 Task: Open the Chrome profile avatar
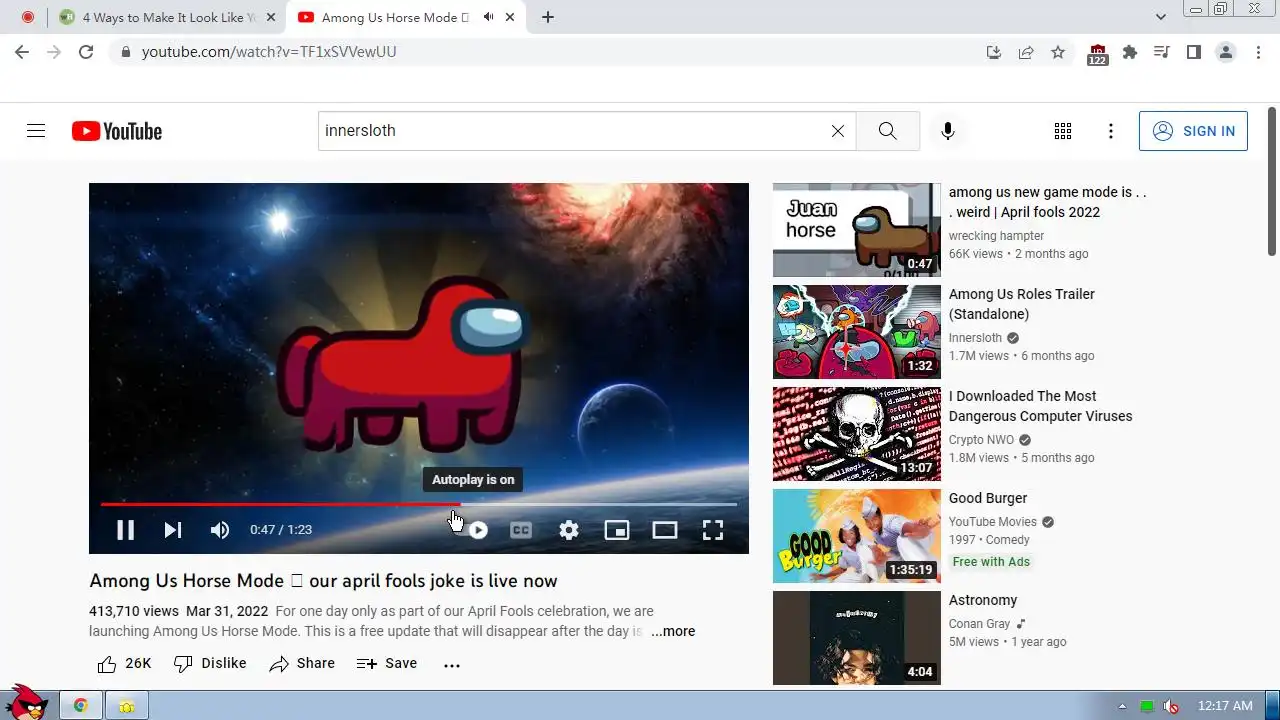coord(1226,52)
